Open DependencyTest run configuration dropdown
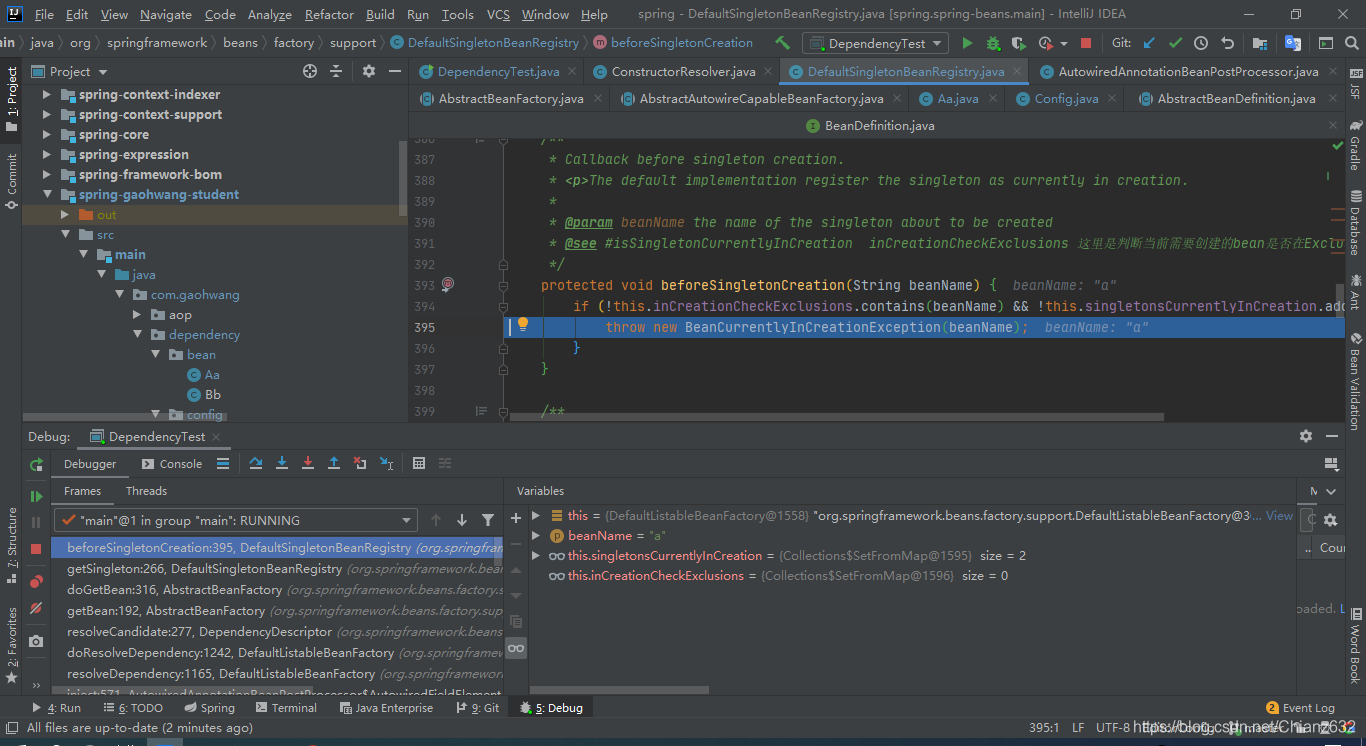The width and height of the screenshot is (1366, 746). click(876, 43)
